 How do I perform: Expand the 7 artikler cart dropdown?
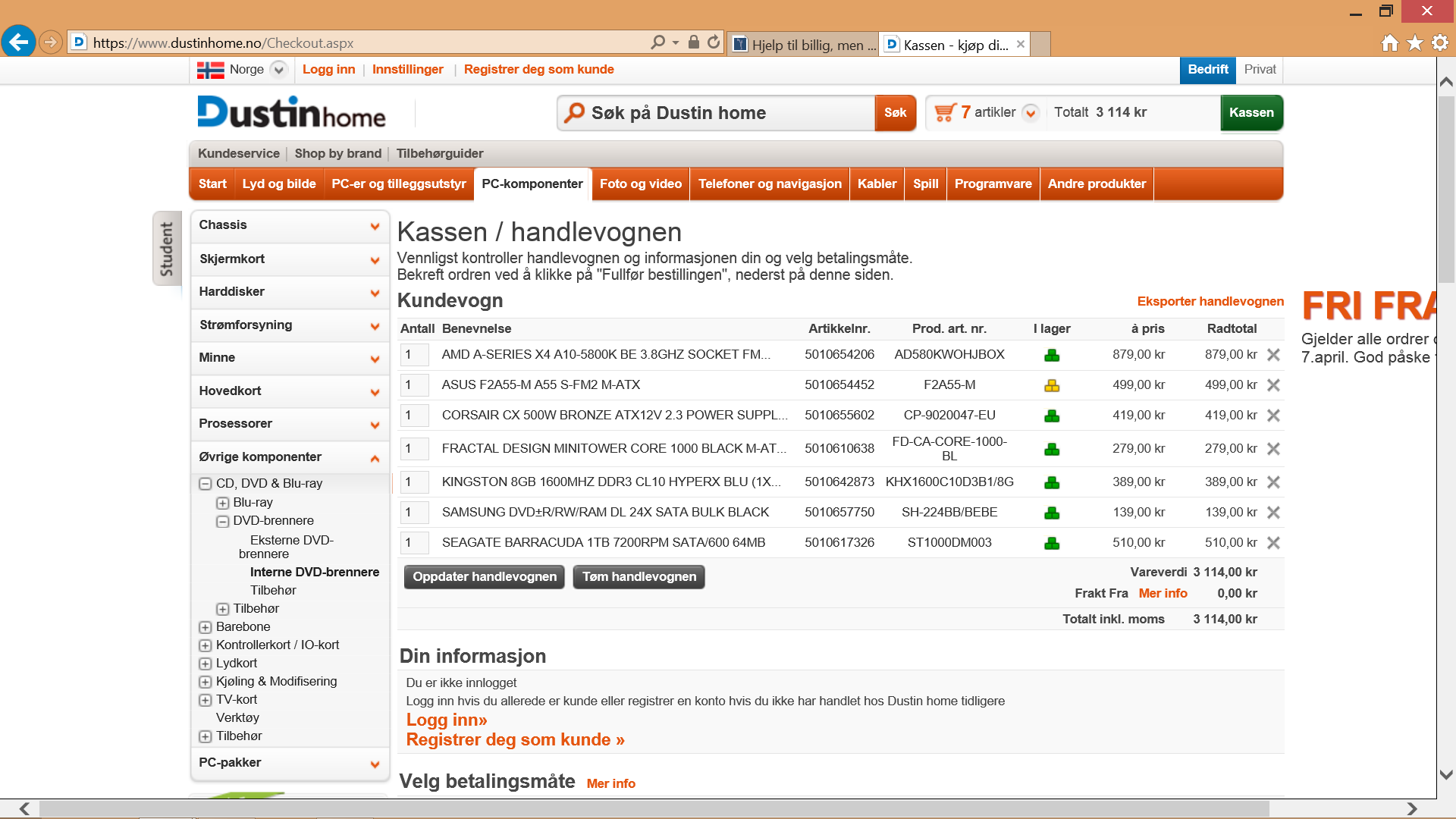click(1031, 113)
